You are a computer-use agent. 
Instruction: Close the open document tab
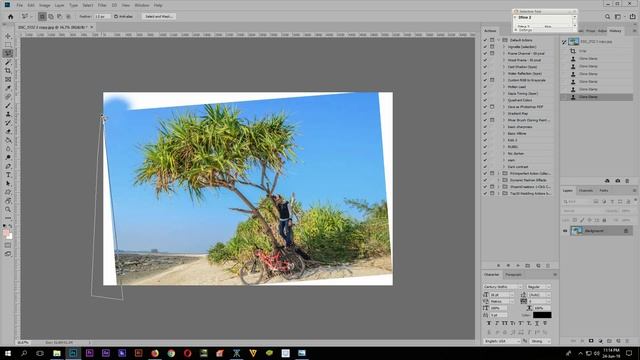(x=92, y=27)
